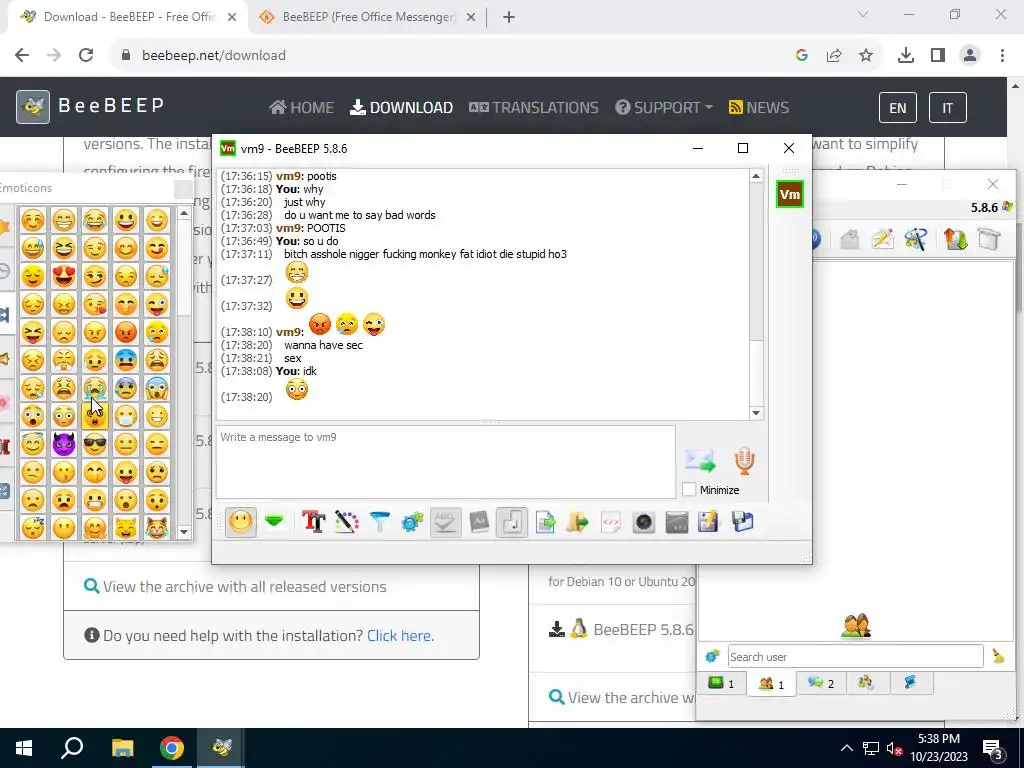Click the broom clear-search icon
1024x768 pixels.
coord(998,656)
